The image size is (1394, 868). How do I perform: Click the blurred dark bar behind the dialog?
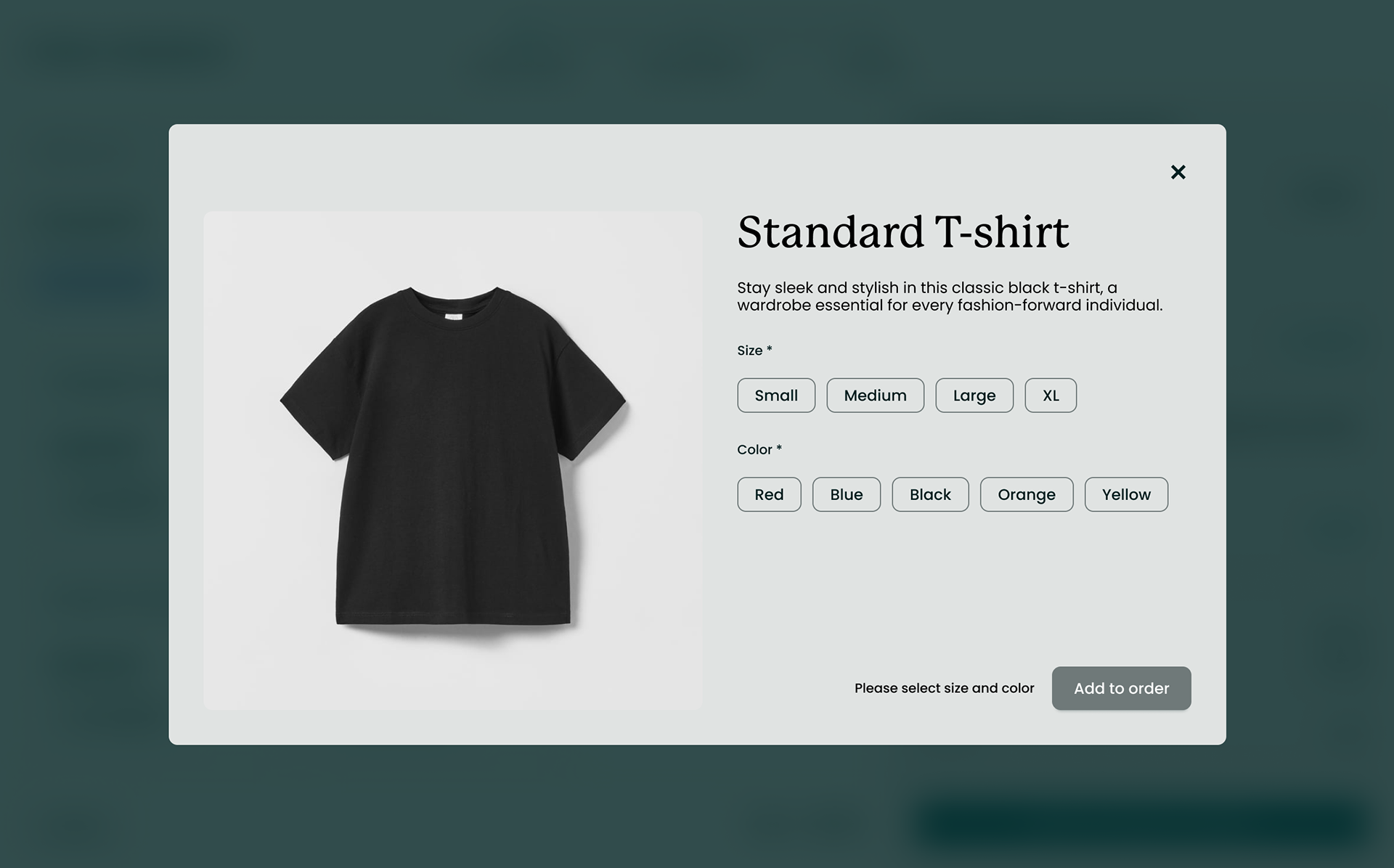1140,823
